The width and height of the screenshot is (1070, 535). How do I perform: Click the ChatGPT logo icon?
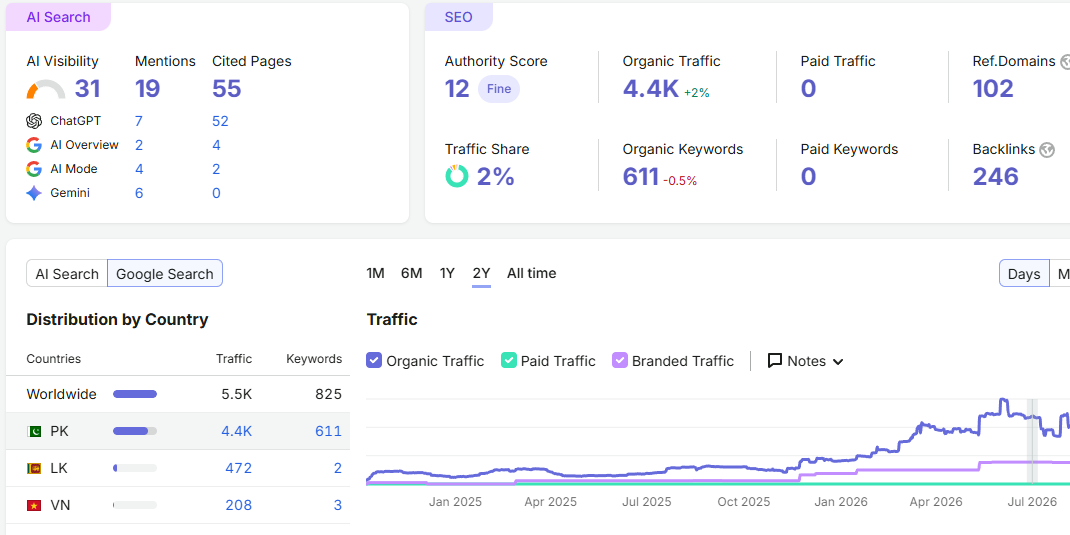tap(34, 121)
